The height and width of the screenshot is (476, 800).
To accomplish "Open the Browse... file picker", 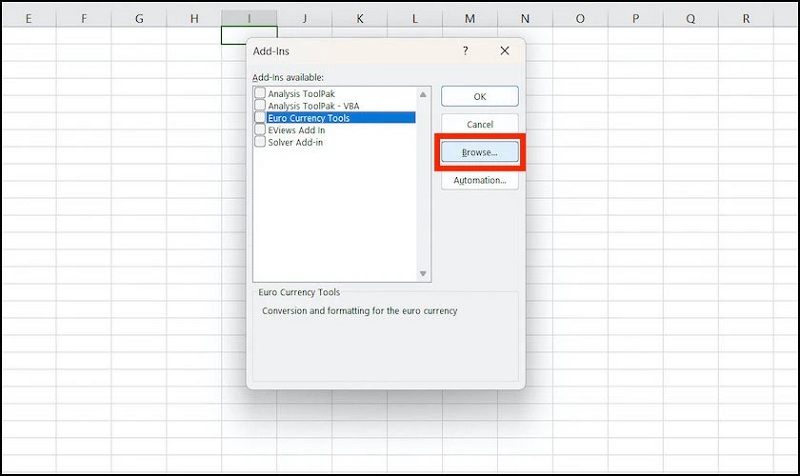I will click(480, 152).
